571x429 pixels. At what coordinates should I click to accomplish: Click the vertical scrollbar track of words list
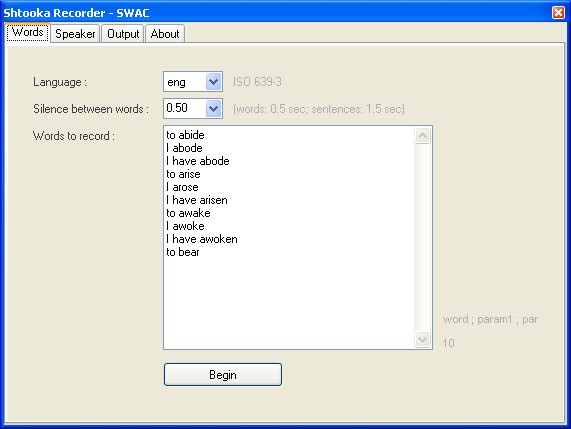422,237
